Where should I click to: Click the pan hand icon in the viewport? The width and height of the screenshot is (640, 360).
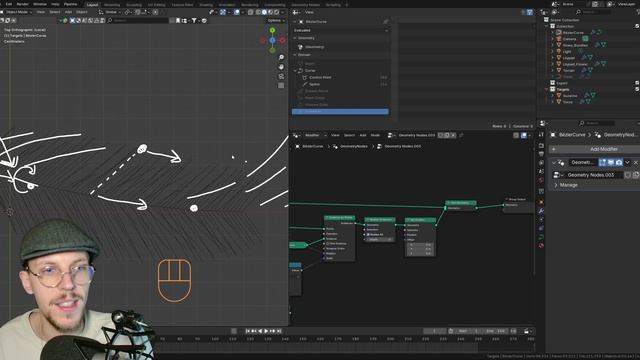pos(281,67)
